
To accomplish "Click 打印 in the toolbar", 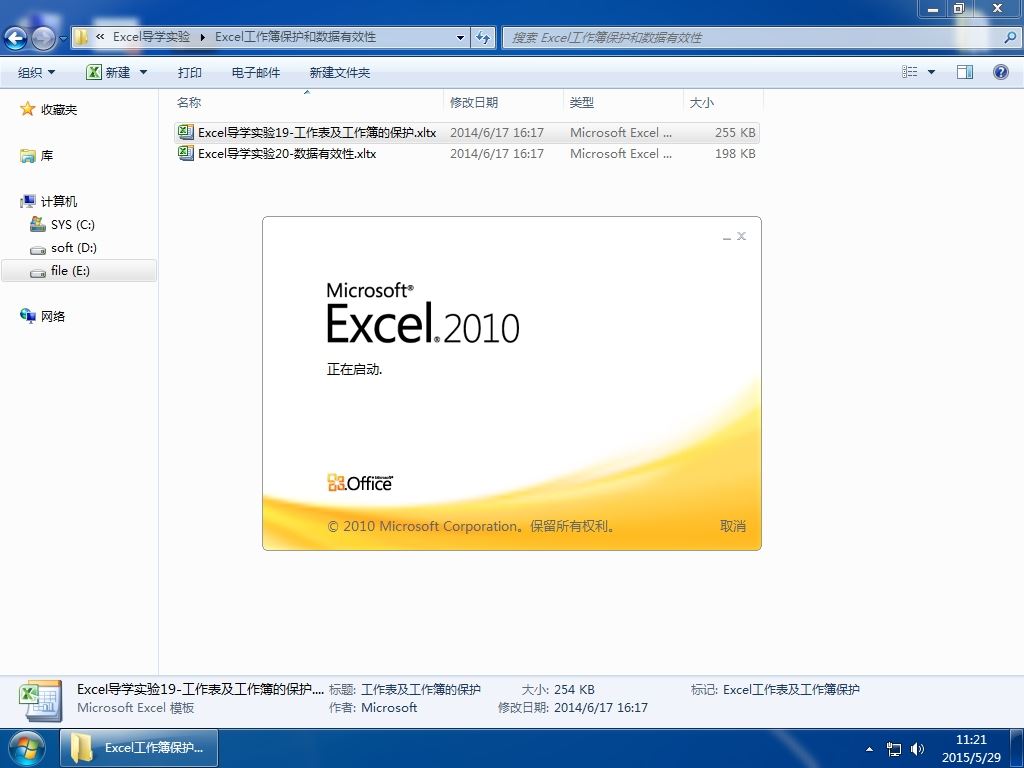I will tap(189, 72).
